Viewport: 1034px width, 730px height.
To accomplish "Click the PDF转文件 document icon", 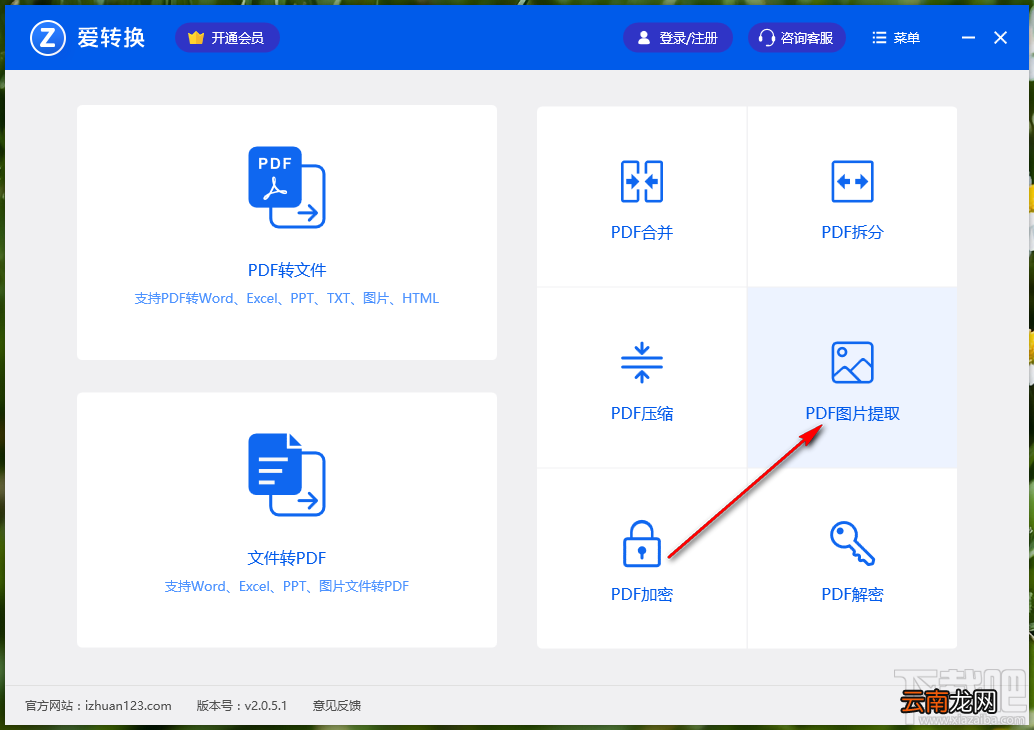I will click(x=287, y=187).
